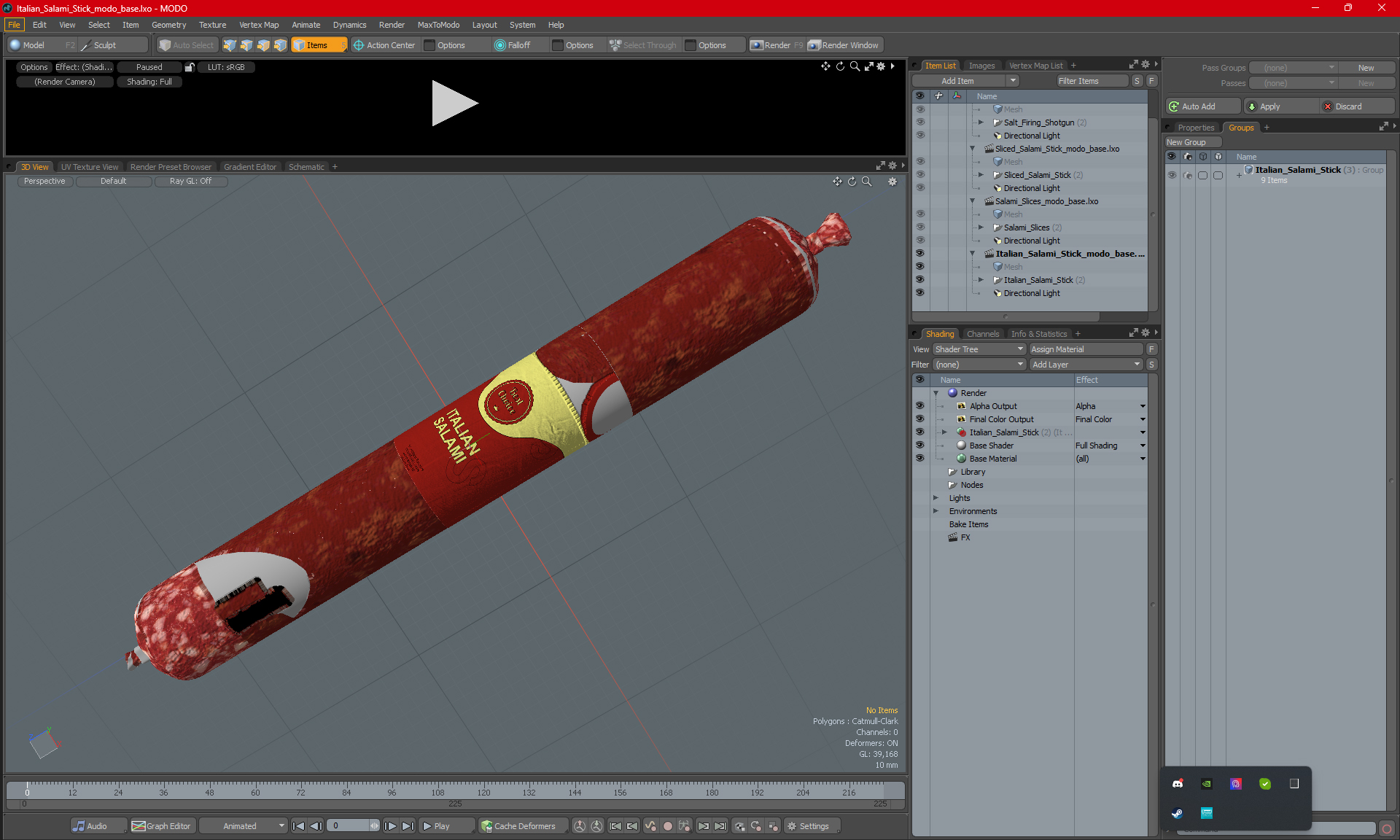Open 3D viewport settings gear
The height and width of the screenshot is (840, 1400).
[x=892, y=182]
